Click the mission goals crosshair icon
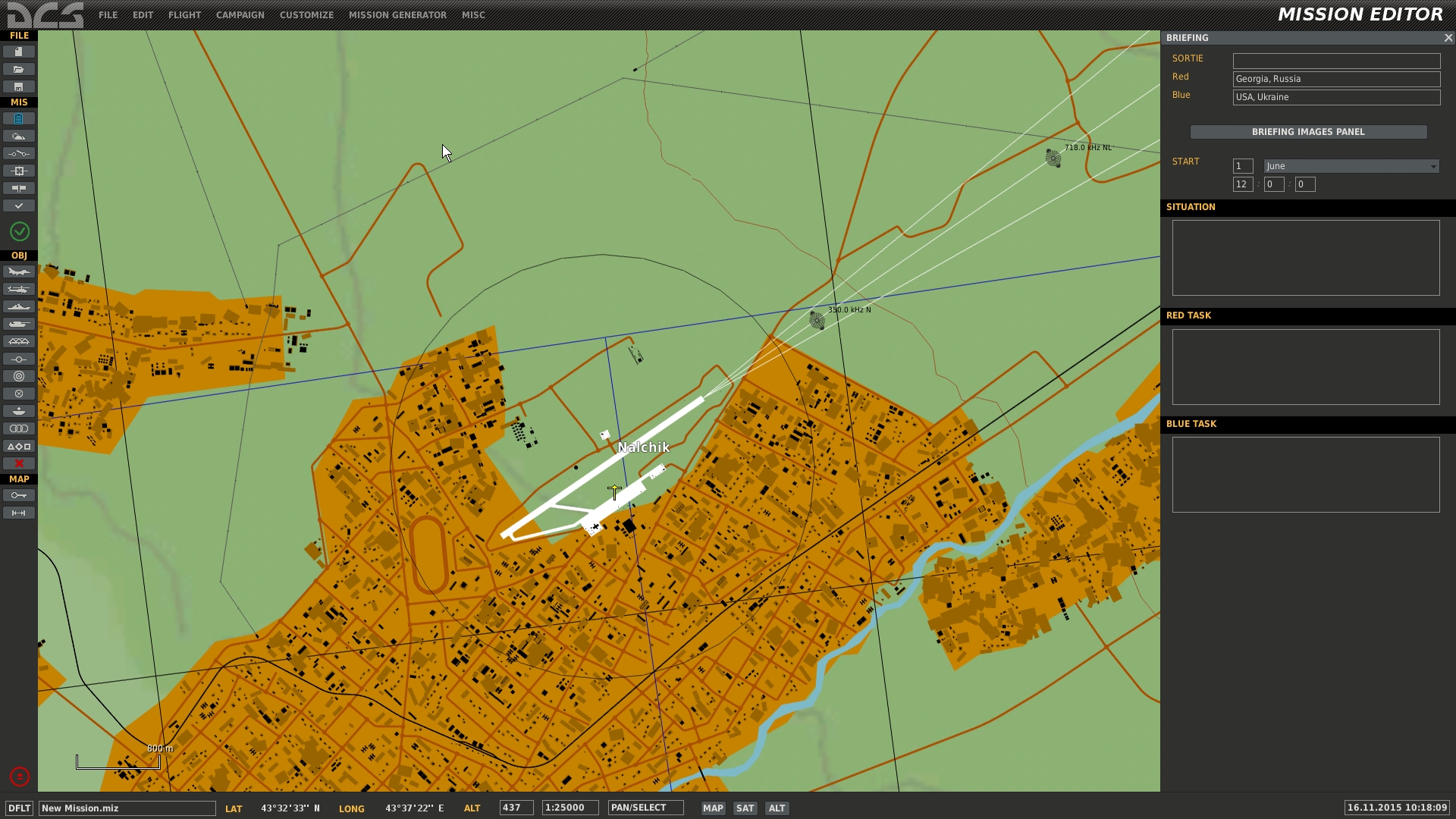 tap(19, 171)
